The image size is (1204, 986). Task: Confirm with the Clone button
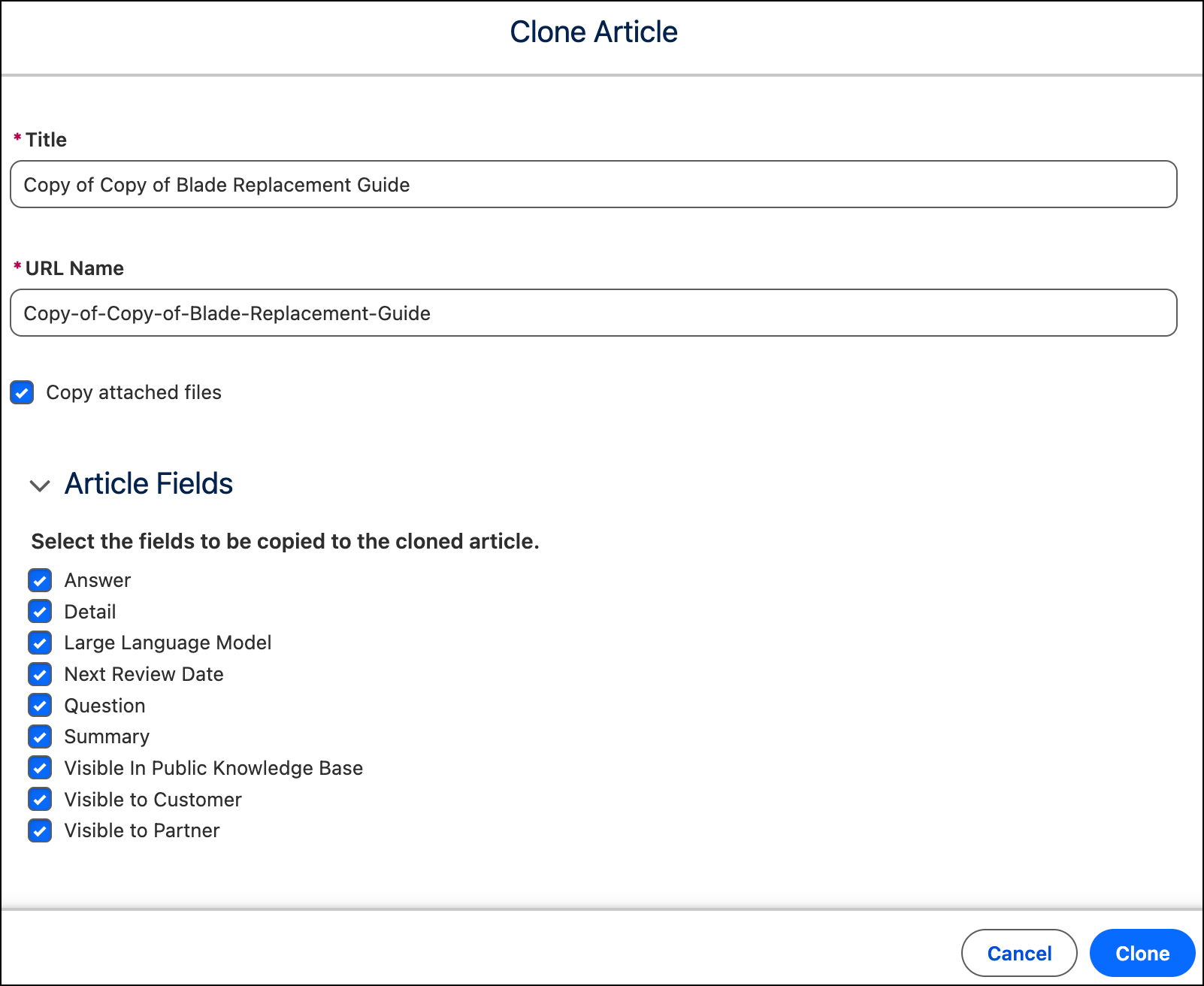[1142, 953]
